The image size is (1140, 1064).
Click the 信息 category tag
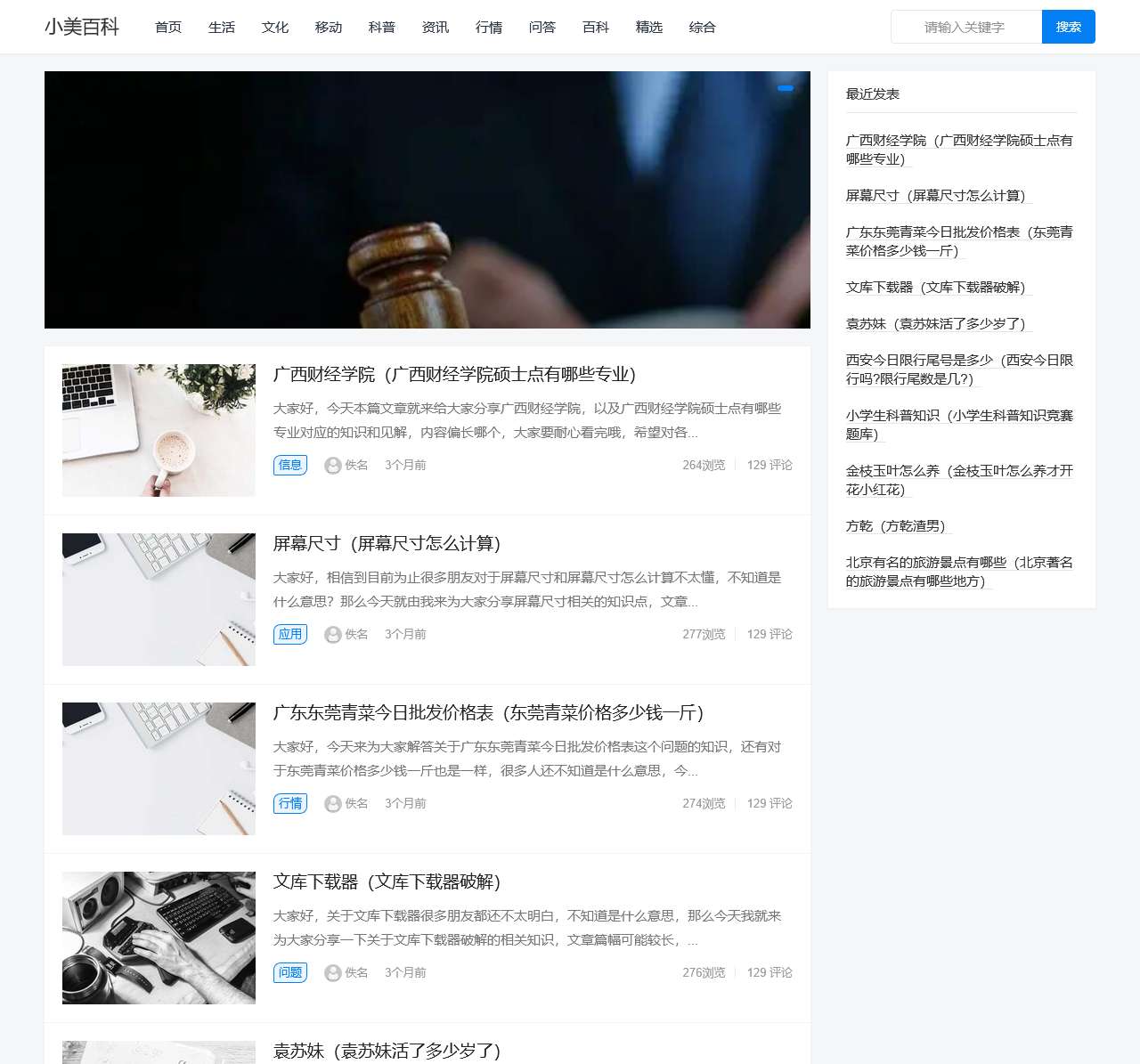290,465
